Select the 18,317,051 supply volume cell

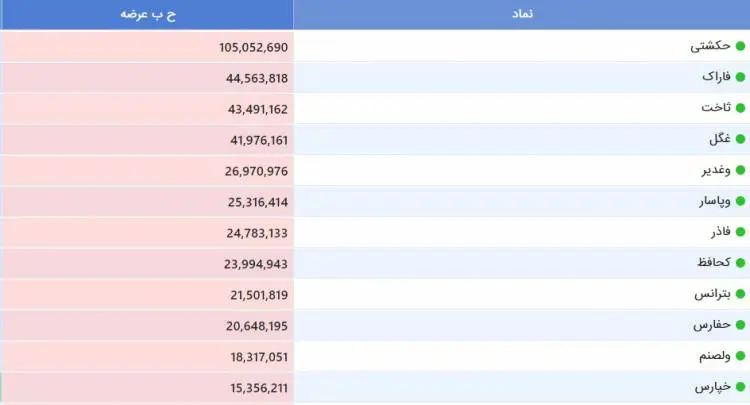[255, 357]
